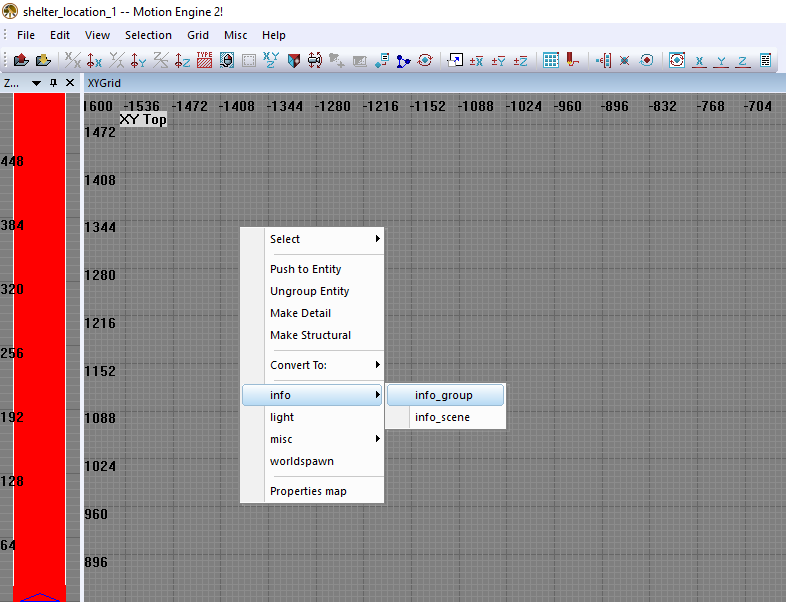Open the Grid menu
786x602 pixels.
point(198,35)
